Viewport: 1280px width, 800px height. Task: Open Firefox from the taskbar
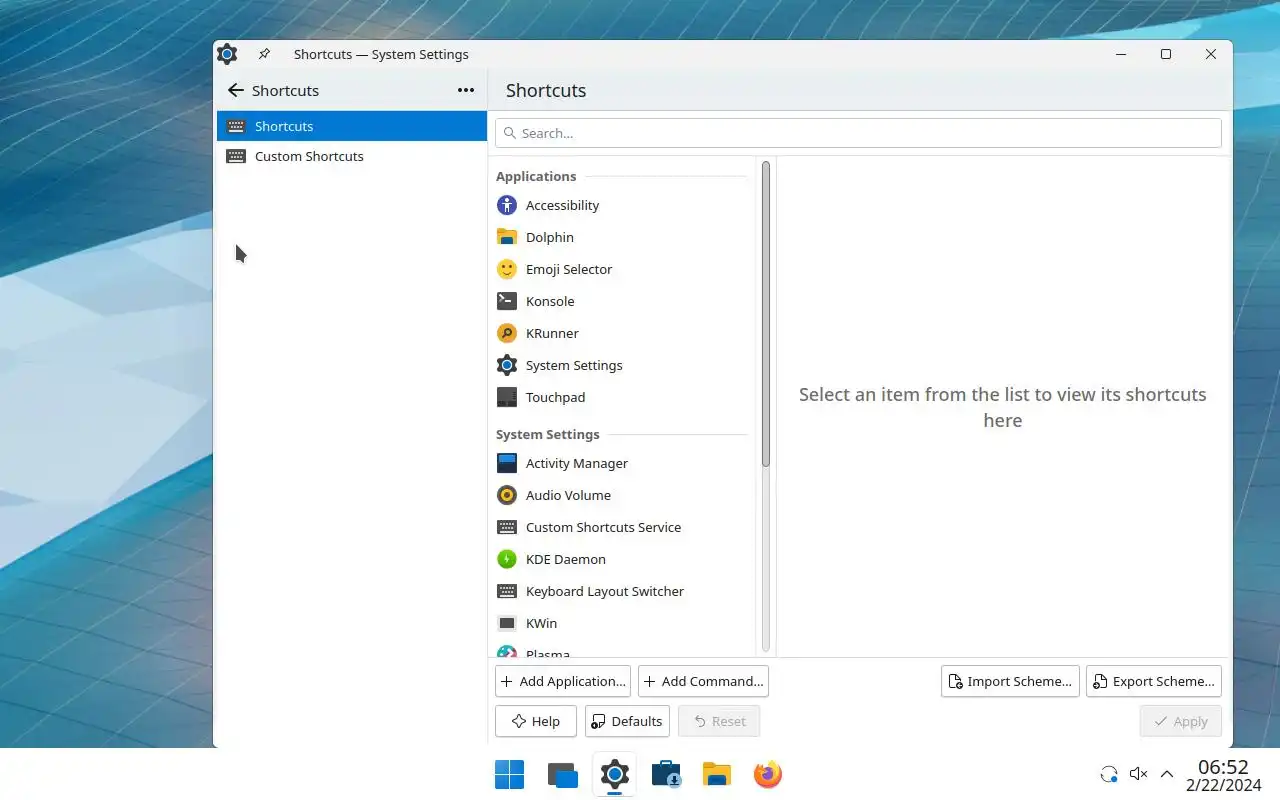pyautogui.click(x=768, y=774)
